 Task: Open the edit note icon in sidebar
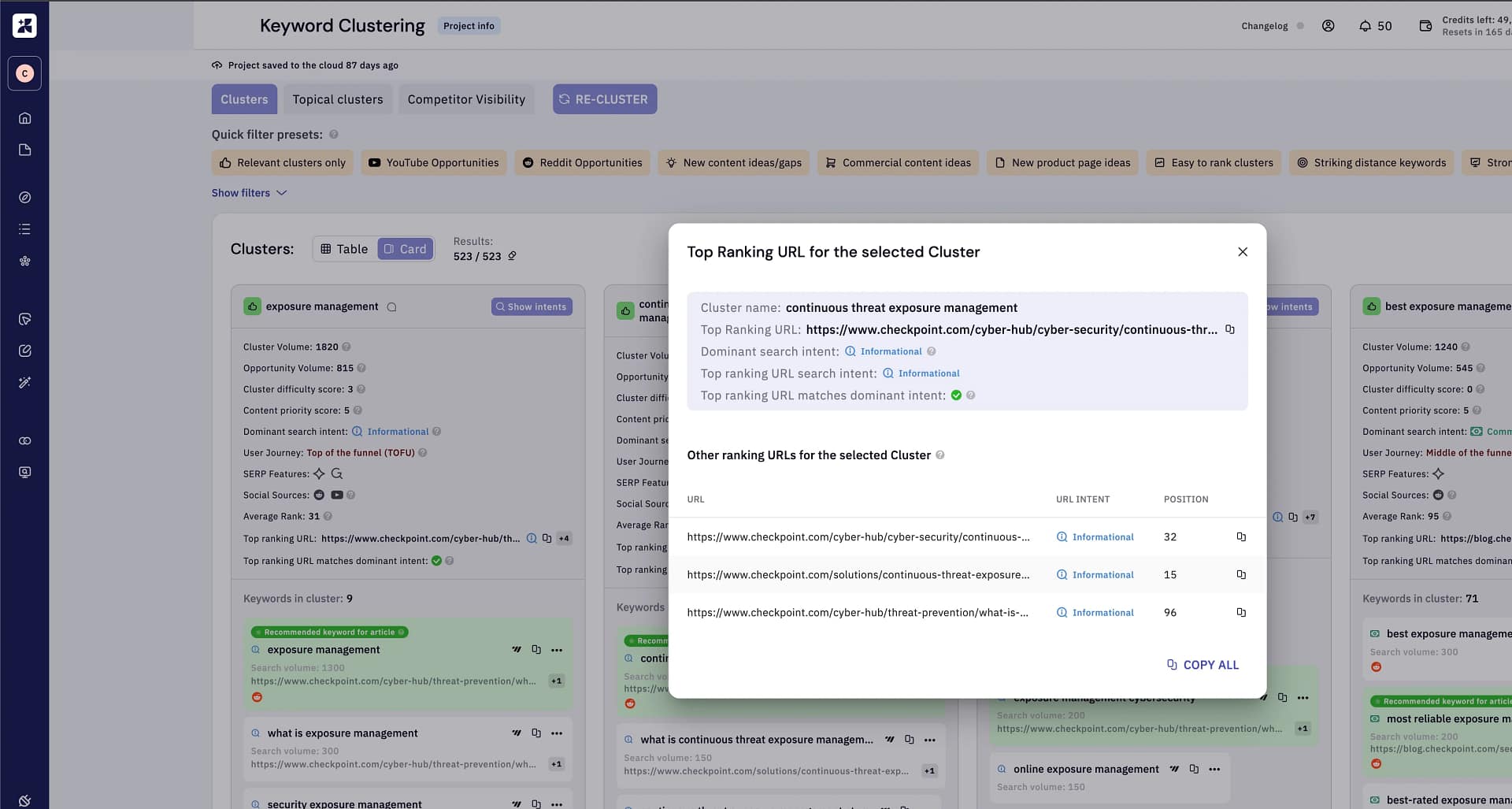click(x=24, y=351)
